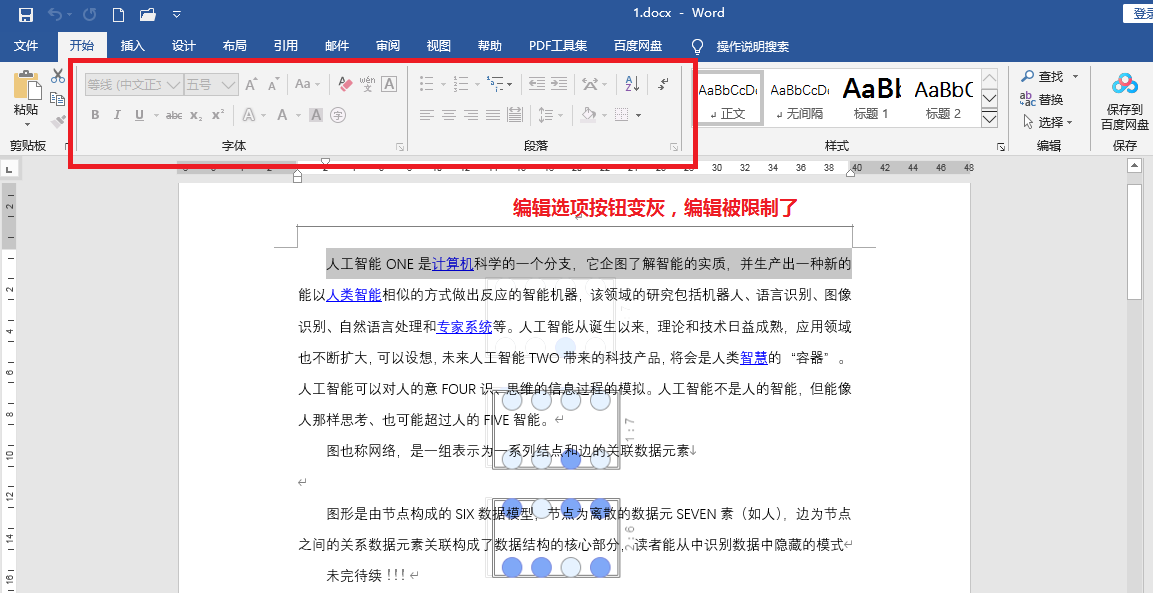Click the Copy icon in clipboard group
The width and height of the screenshot is (1153, 593).
[x=58, y=99]
